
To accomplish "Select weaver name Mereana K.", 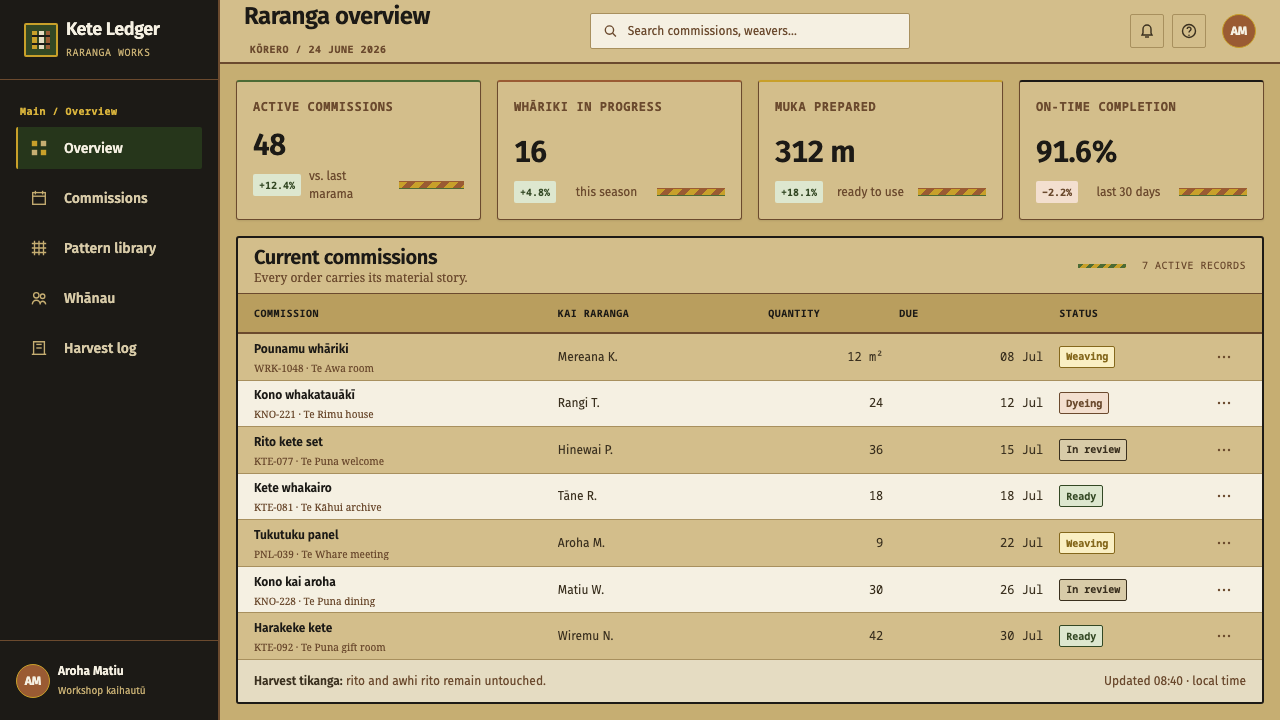I will pos(587,357).
